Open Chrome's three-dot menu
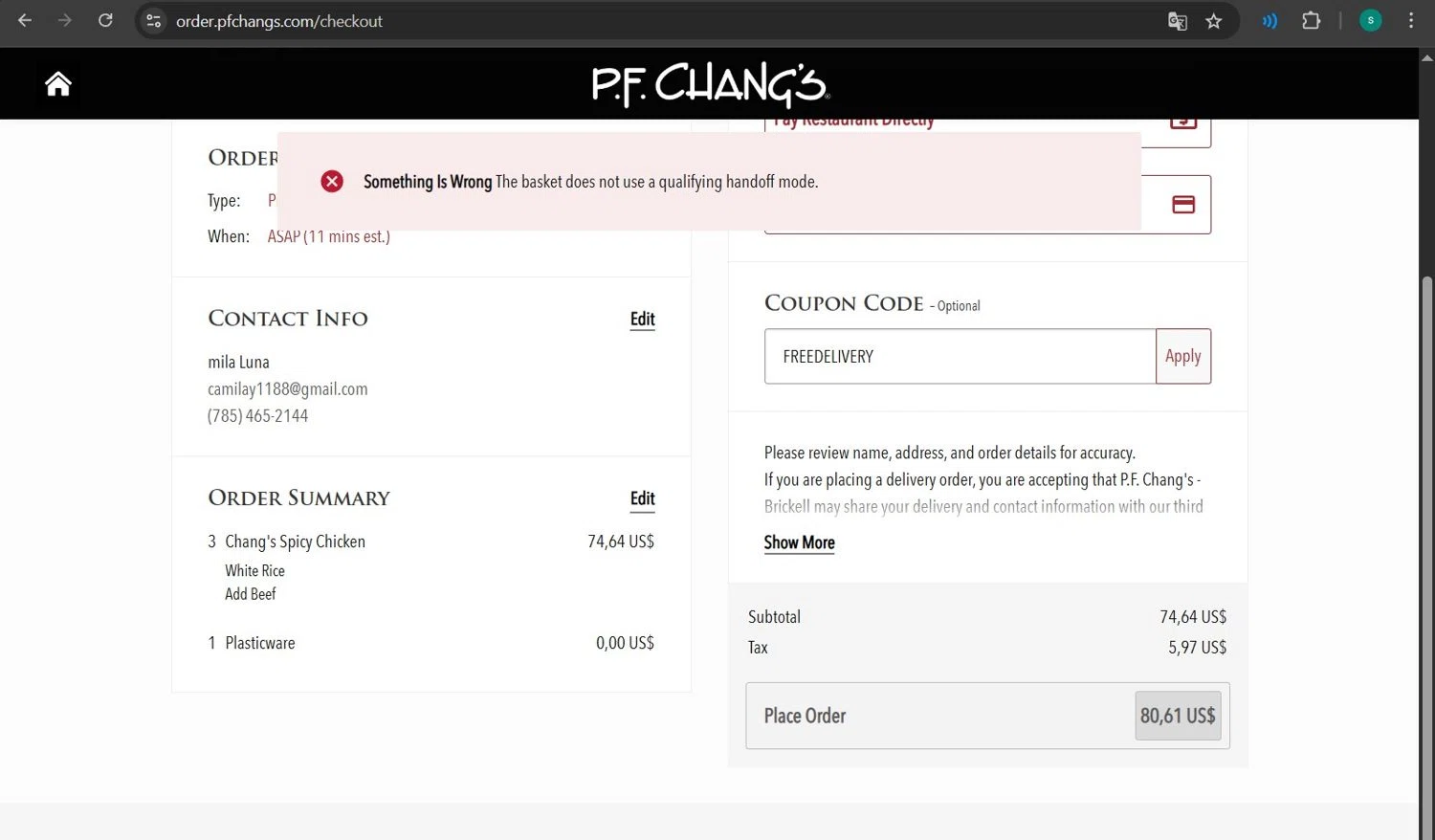Viewport: 1435px width, 840px height. point(1411,21)
